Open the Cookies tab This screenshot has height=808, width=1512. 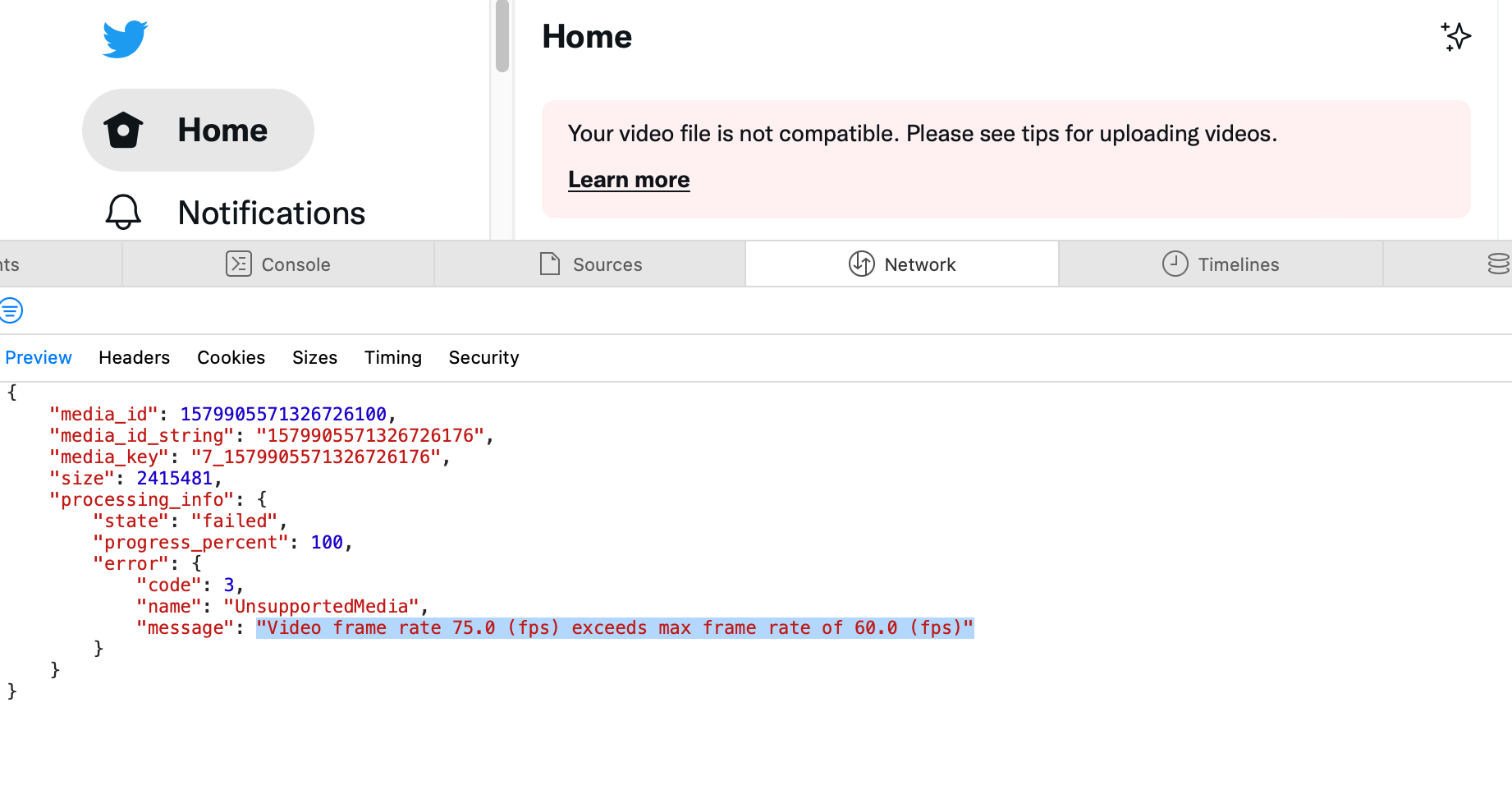[231, 358]
